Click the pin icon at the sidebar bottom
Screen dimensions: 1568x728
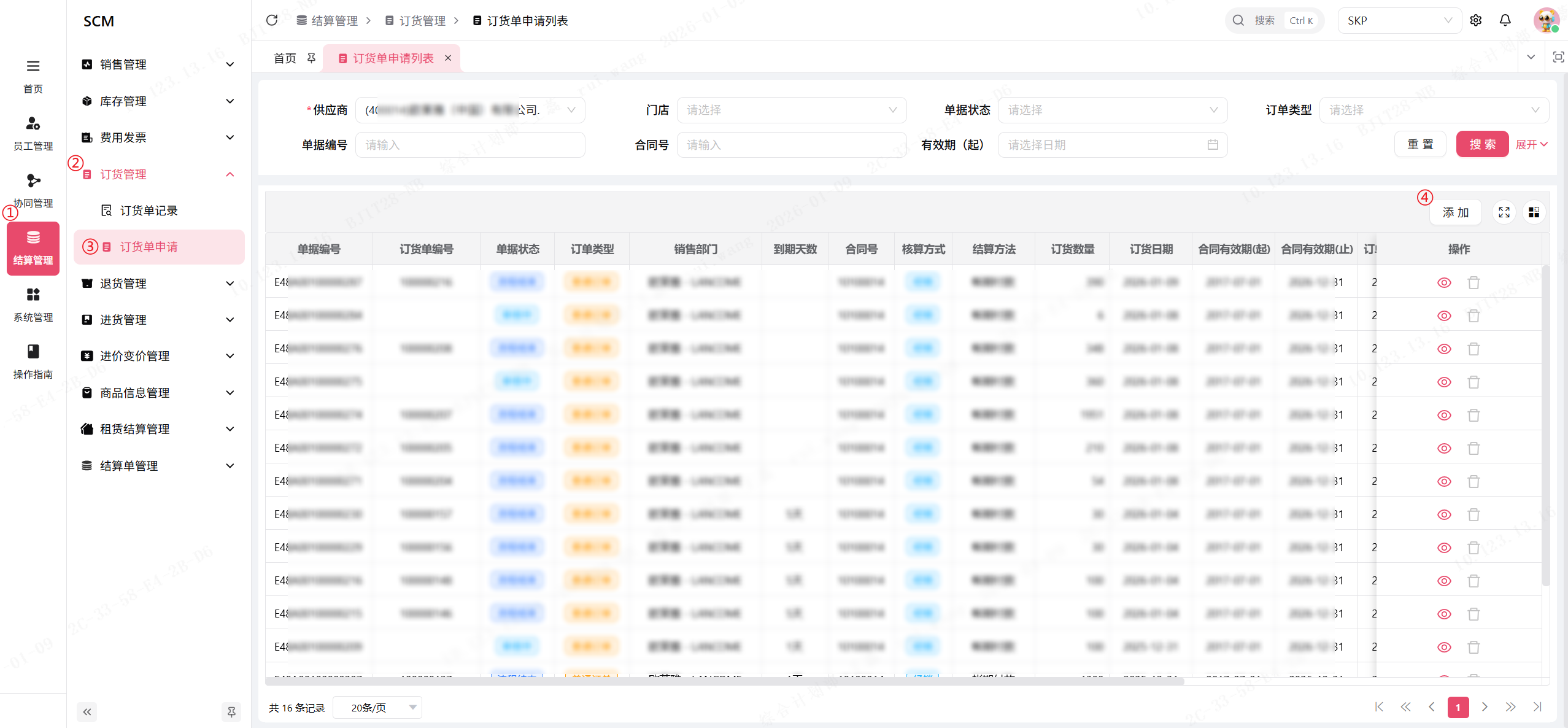pyautogui.click(x=231, y=711)
